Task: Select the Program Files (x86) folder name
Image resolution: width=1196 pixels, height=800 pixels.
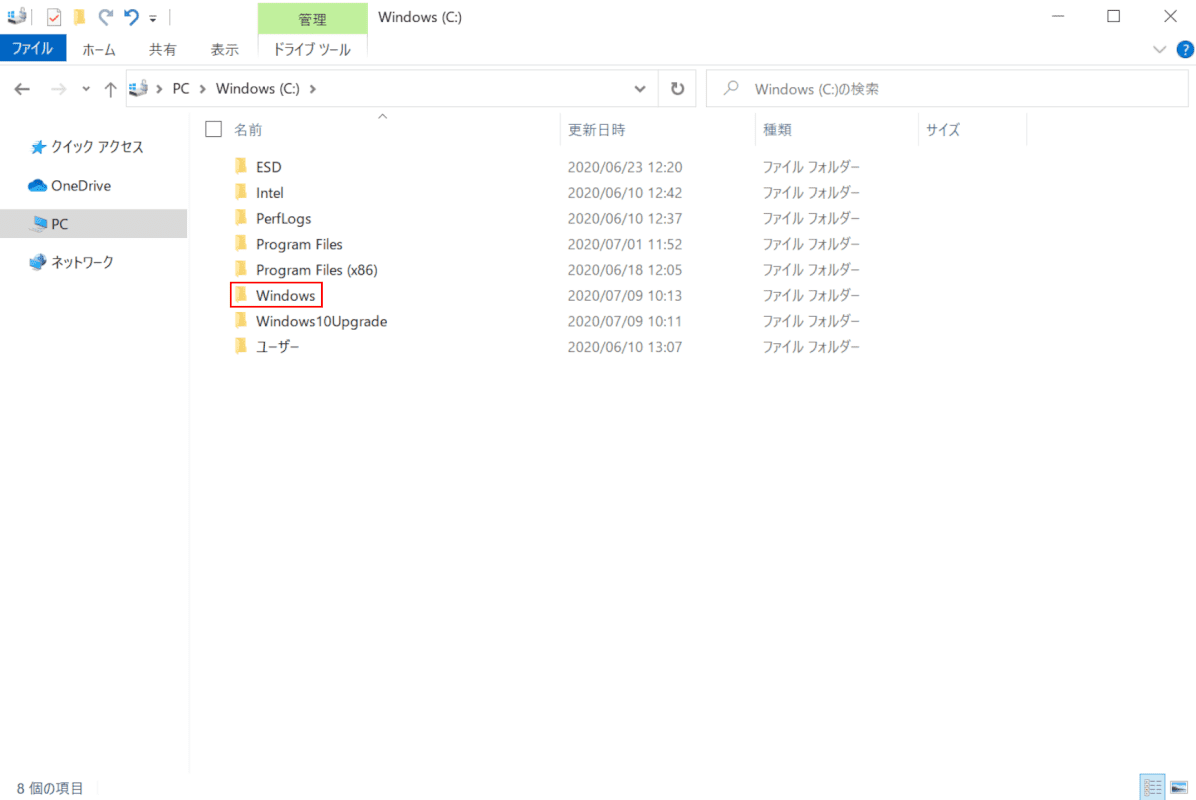Action: 317,270
